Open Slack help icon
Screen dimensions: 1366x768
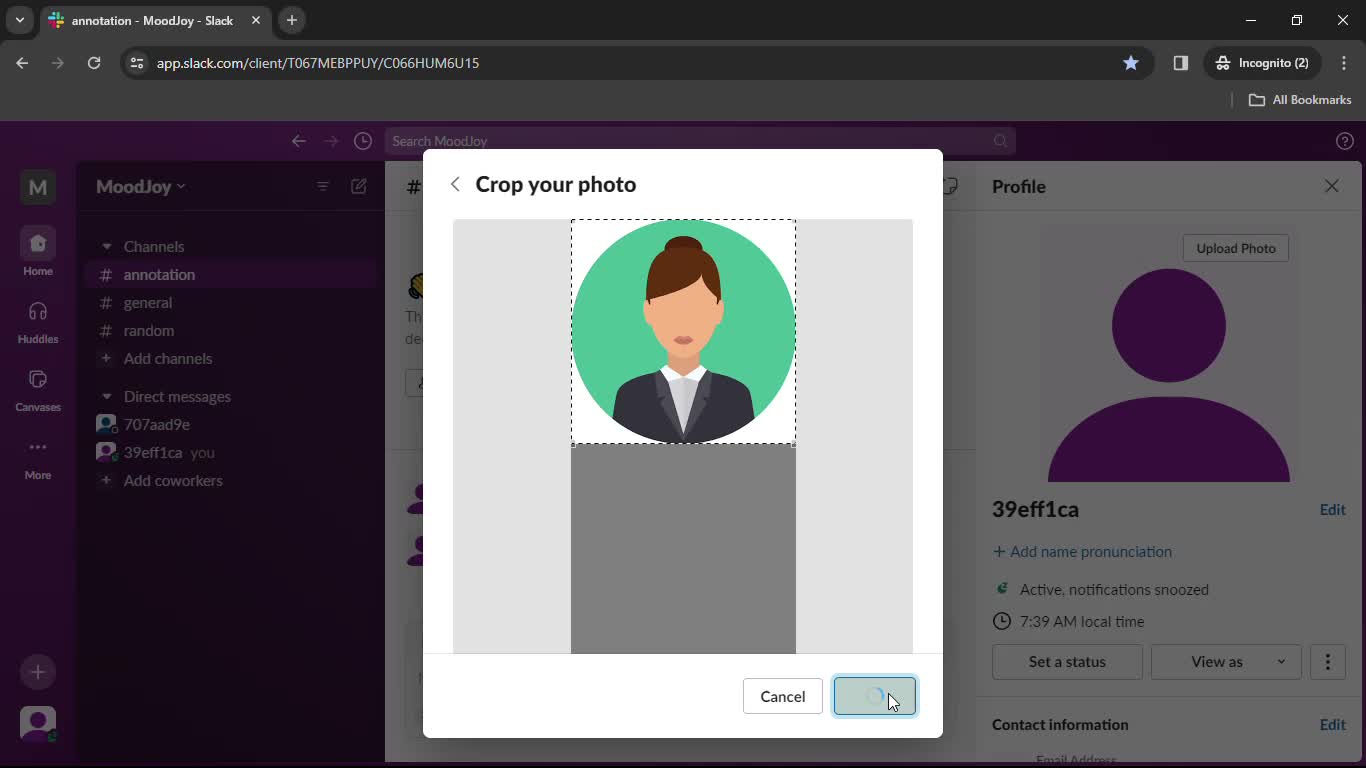click(1345, 141)
